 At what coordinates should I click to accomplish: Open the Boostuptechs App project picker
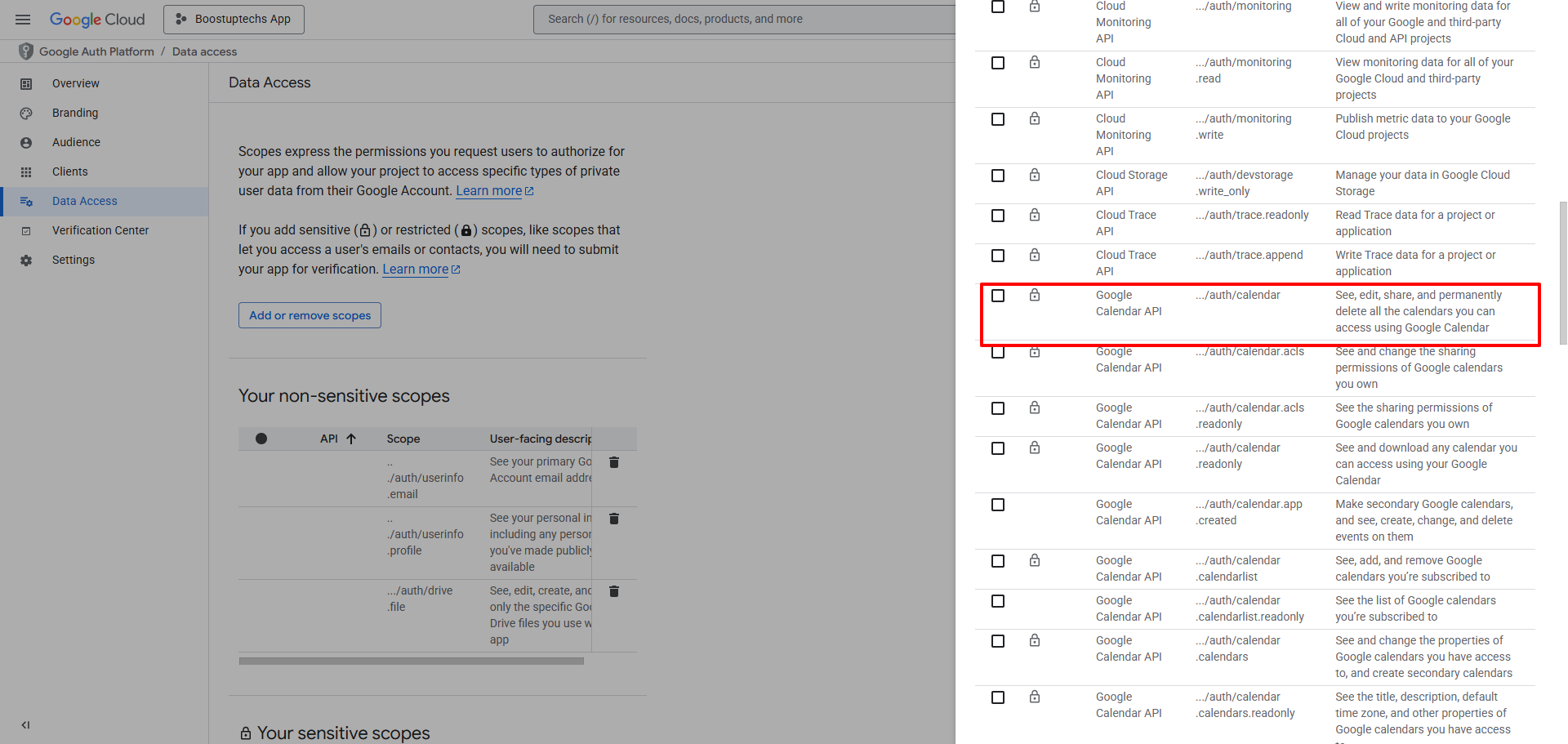[234, 20]
